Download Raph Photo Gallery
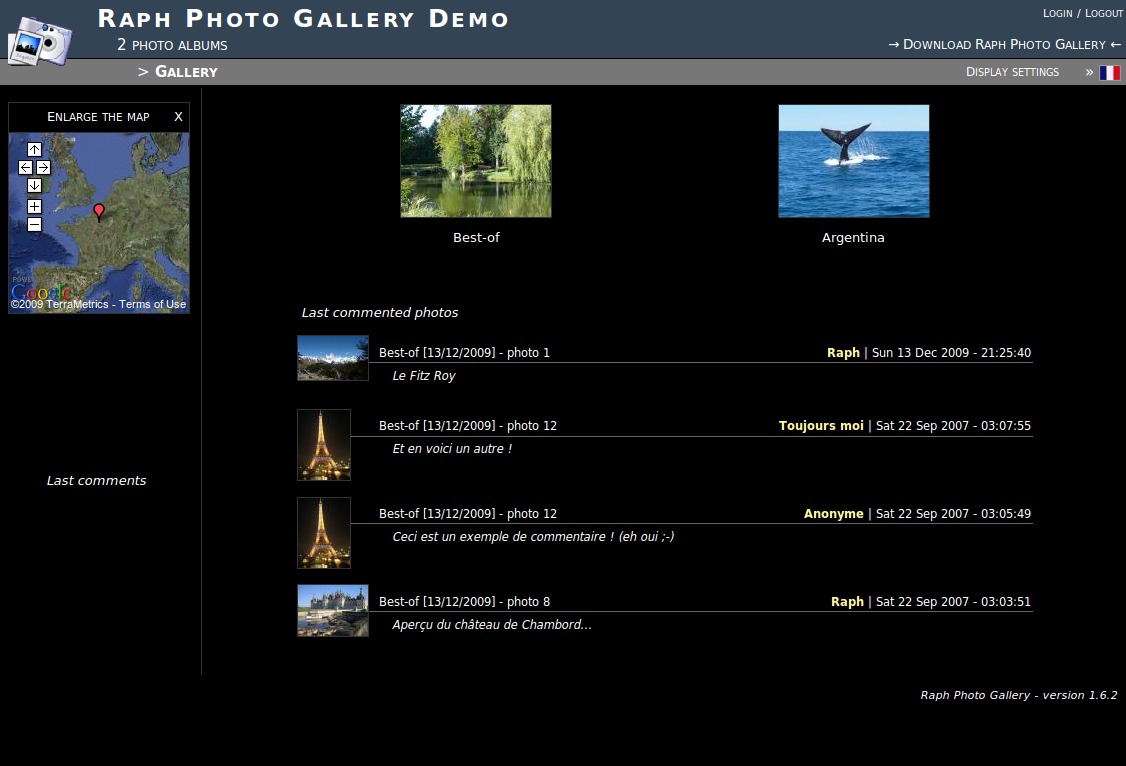 [x=1004, y=44]
